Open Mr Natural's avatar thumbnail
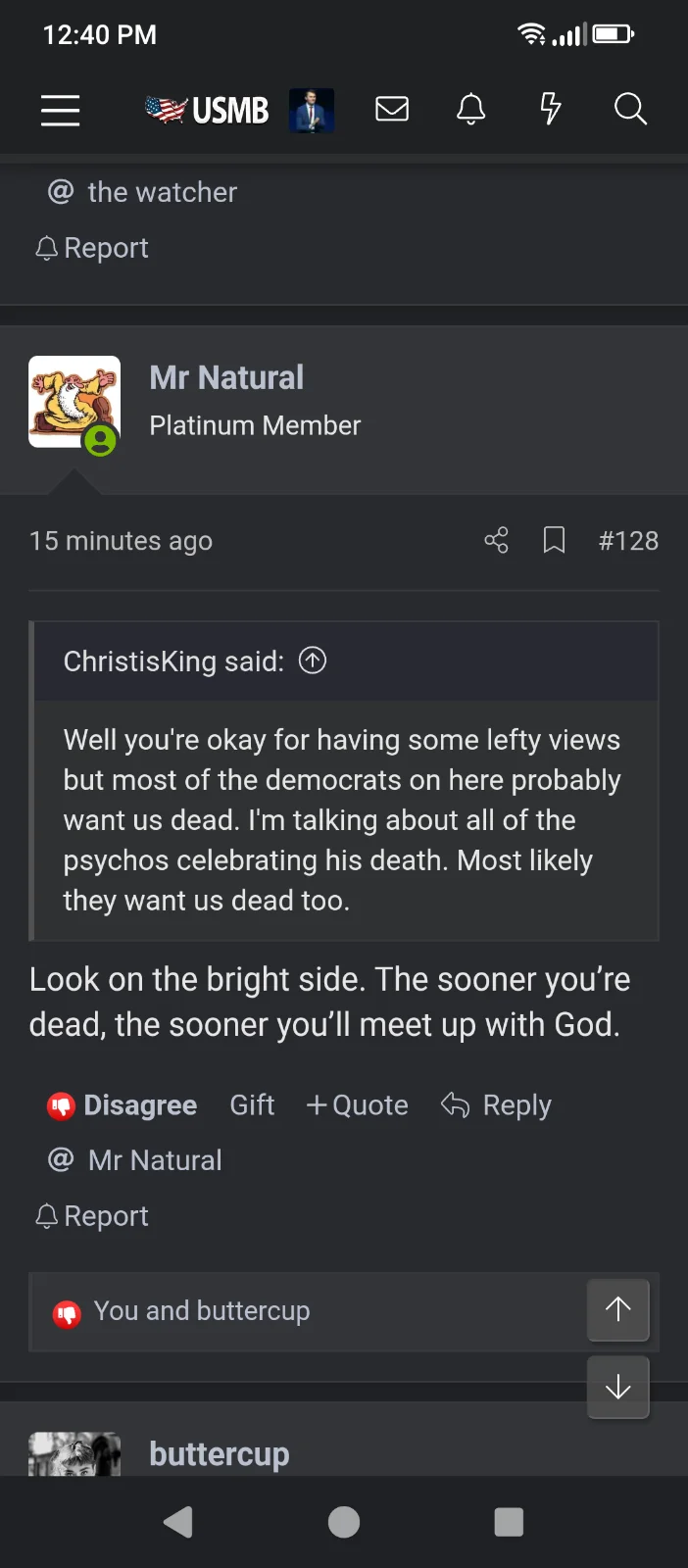This screenshot has width=688, height=1568. point(74,402)
